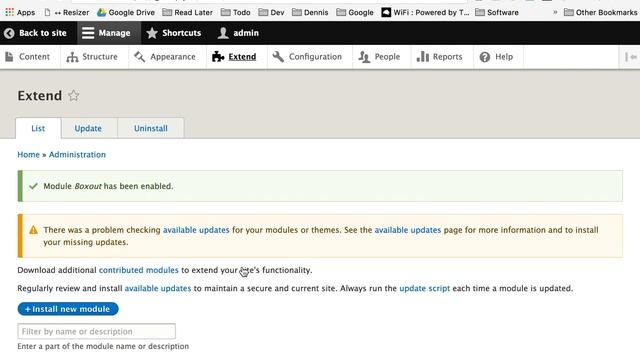Viewport: 640px width, 360px height.
Task: Add Extend page to shortcuts via star
Action: 73,96
